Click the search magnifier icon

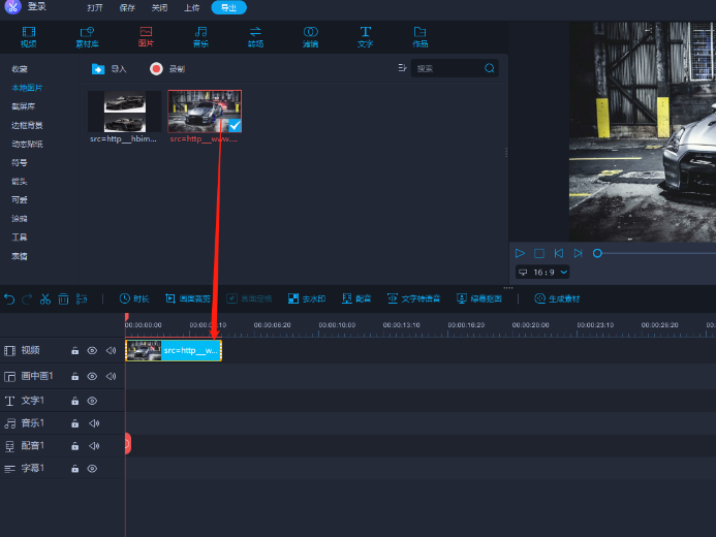pos(489,68)
